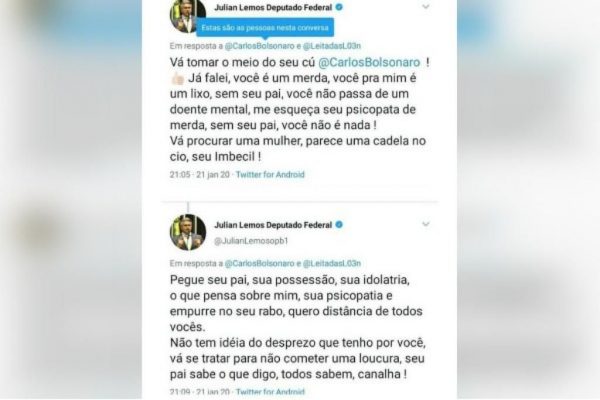The width and height of the screenshot is (600, 400).
Task: Click @LeitadasL03n in the first reply line
Action: click(332, 46)
